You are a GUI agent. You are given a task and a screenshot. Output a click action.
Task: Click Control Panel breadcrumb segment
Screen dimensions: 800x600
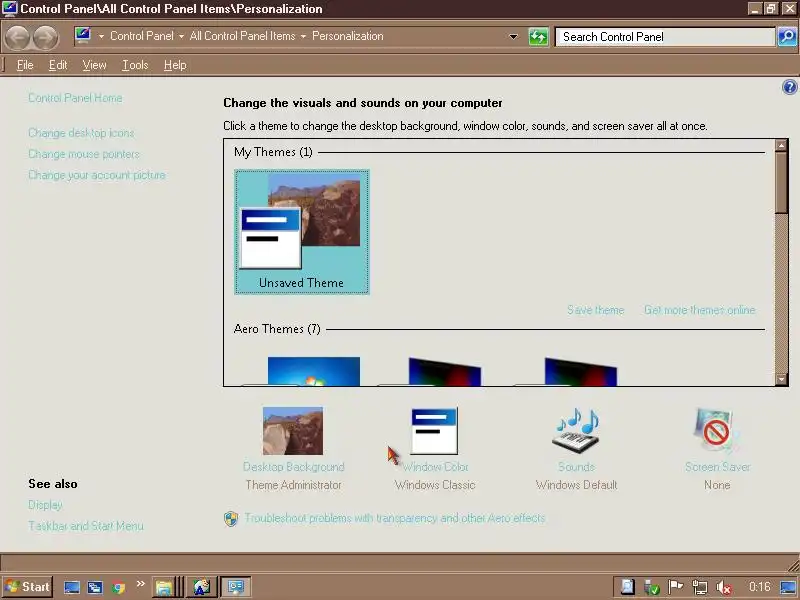point(142,36)
